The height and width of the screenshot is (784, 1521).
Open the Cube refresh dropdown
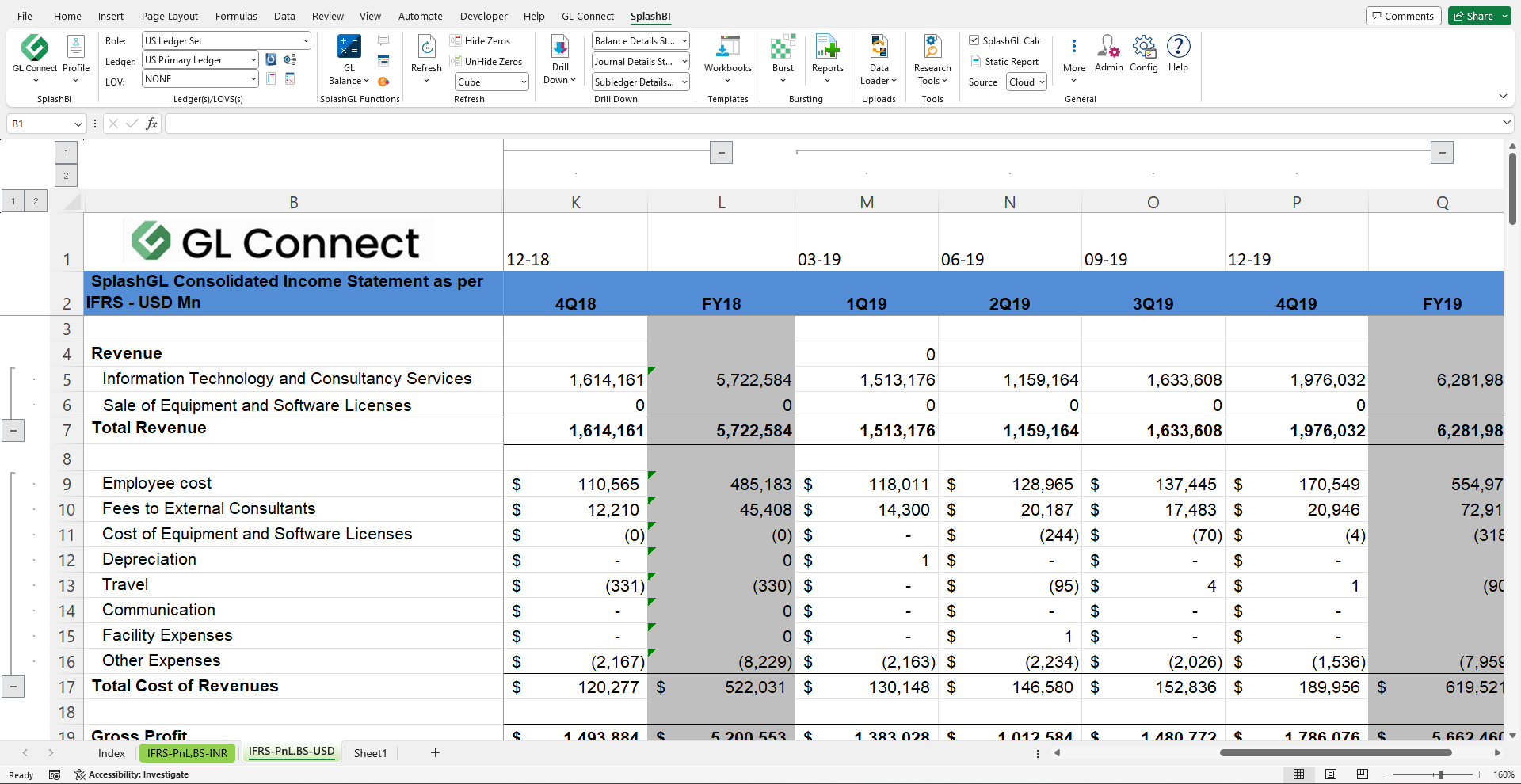point(524,82)
